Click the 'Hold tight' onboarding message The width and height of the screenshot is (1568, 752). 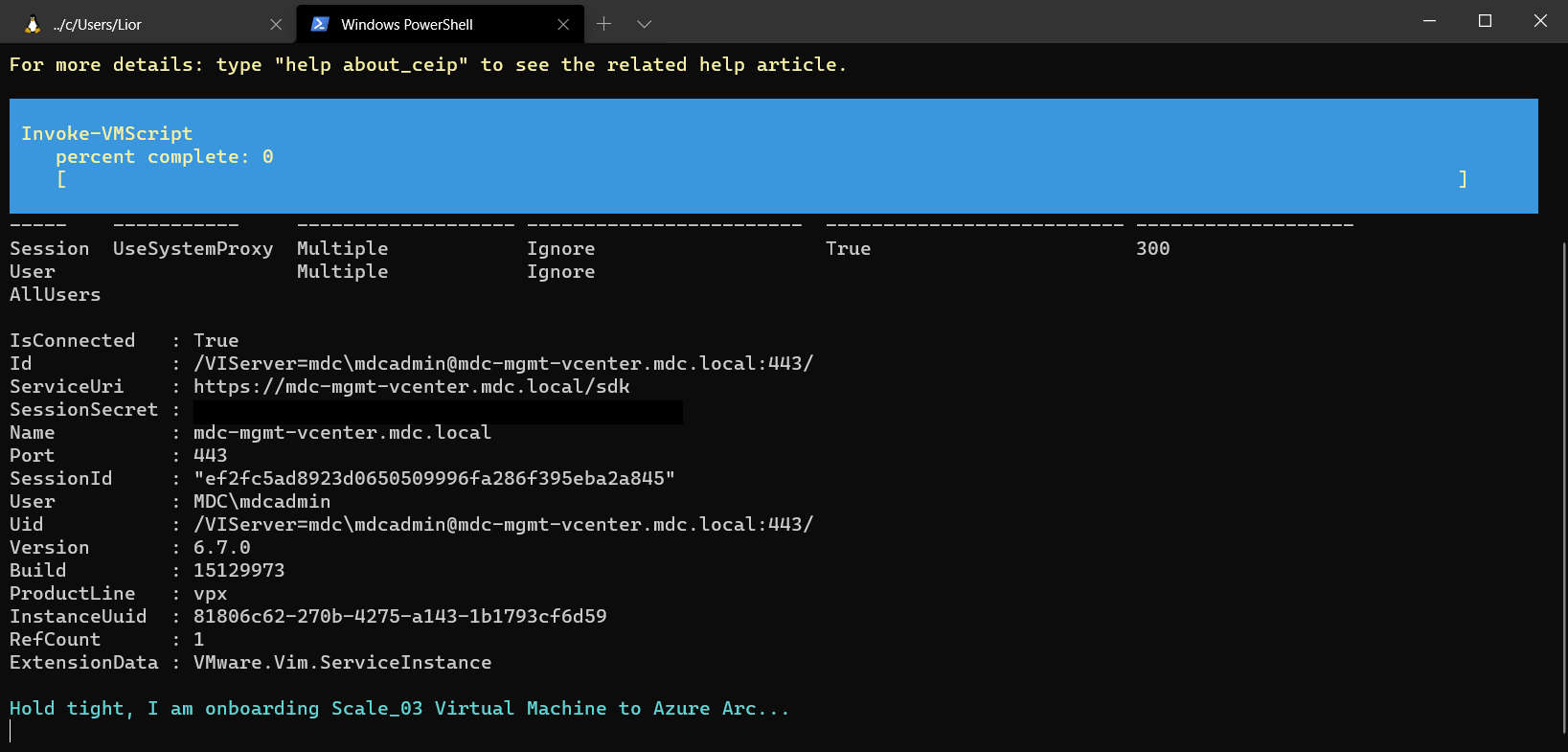click(399, 708)
